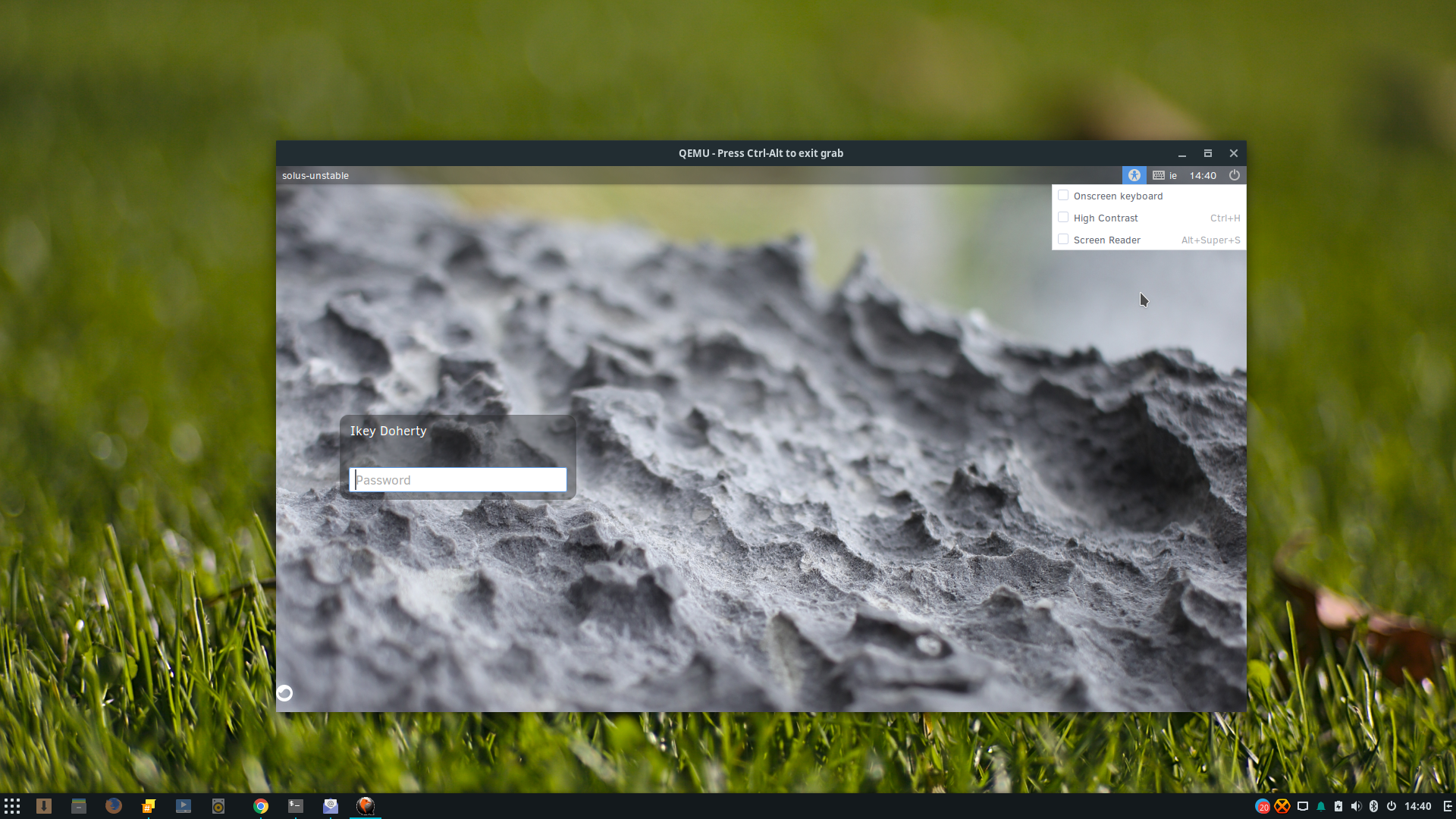Open the display tray icon
The image size is (1456, 819).
[1303, 806]
